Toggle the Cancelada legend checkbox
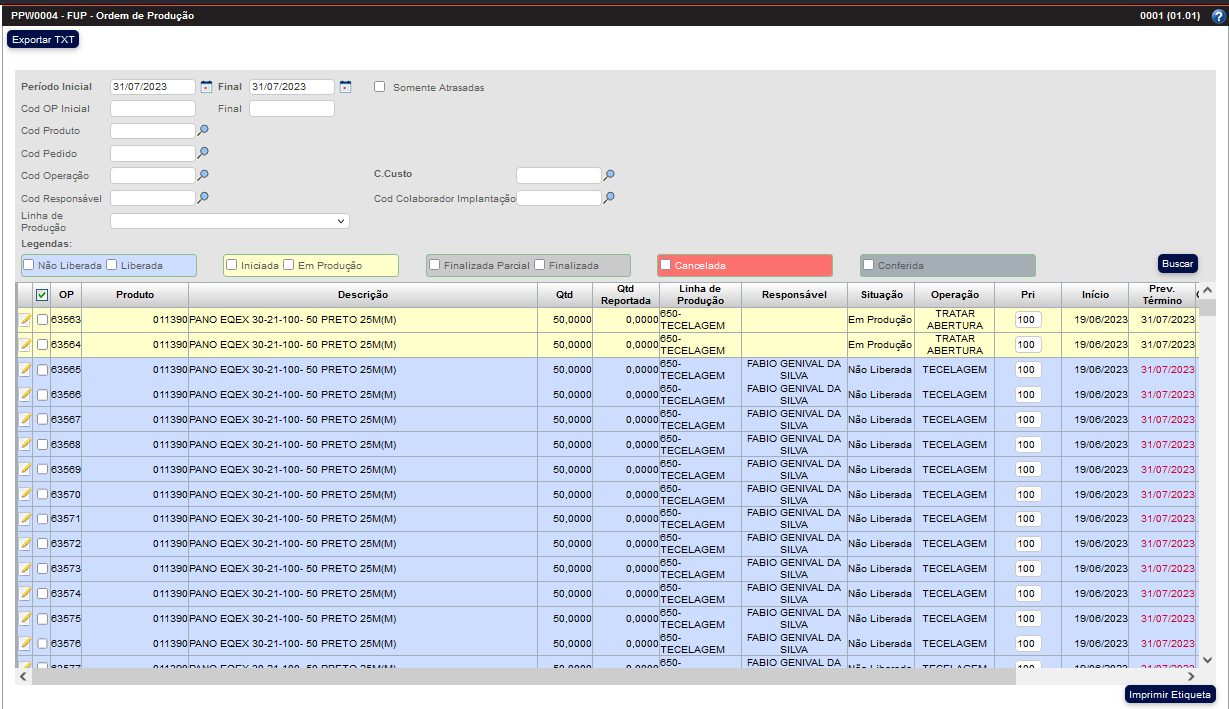The width and height of the screenshot is (1229, 709). (x=665, y=265)
